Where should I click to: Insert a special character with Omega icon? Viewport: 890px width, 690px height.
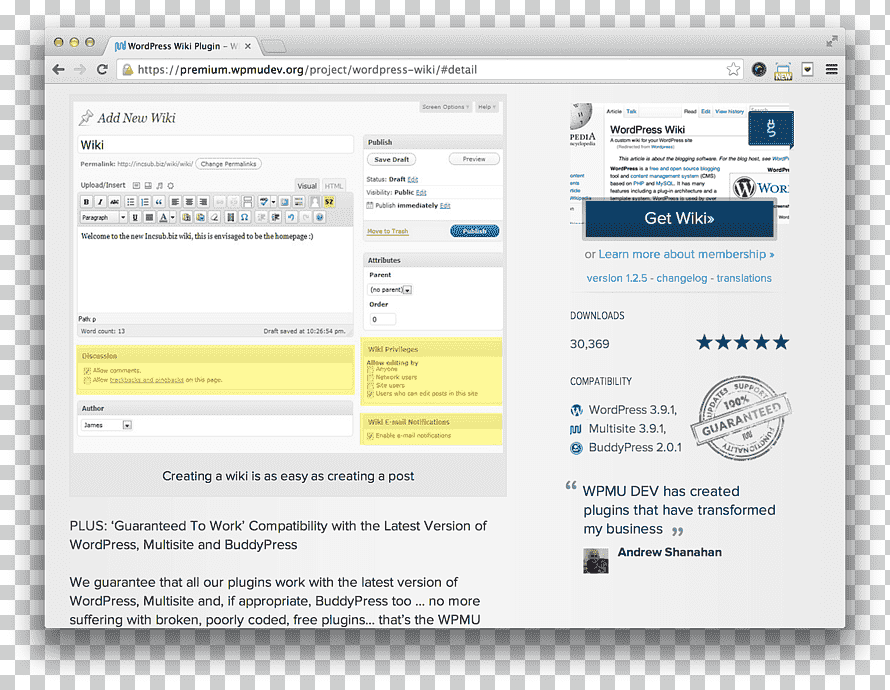(x=245, y=217)
